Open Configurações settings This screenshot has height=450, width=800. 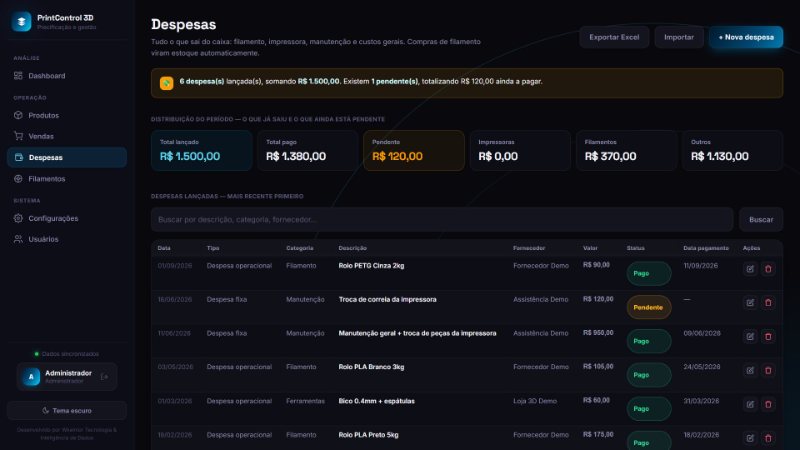point(67,218)
